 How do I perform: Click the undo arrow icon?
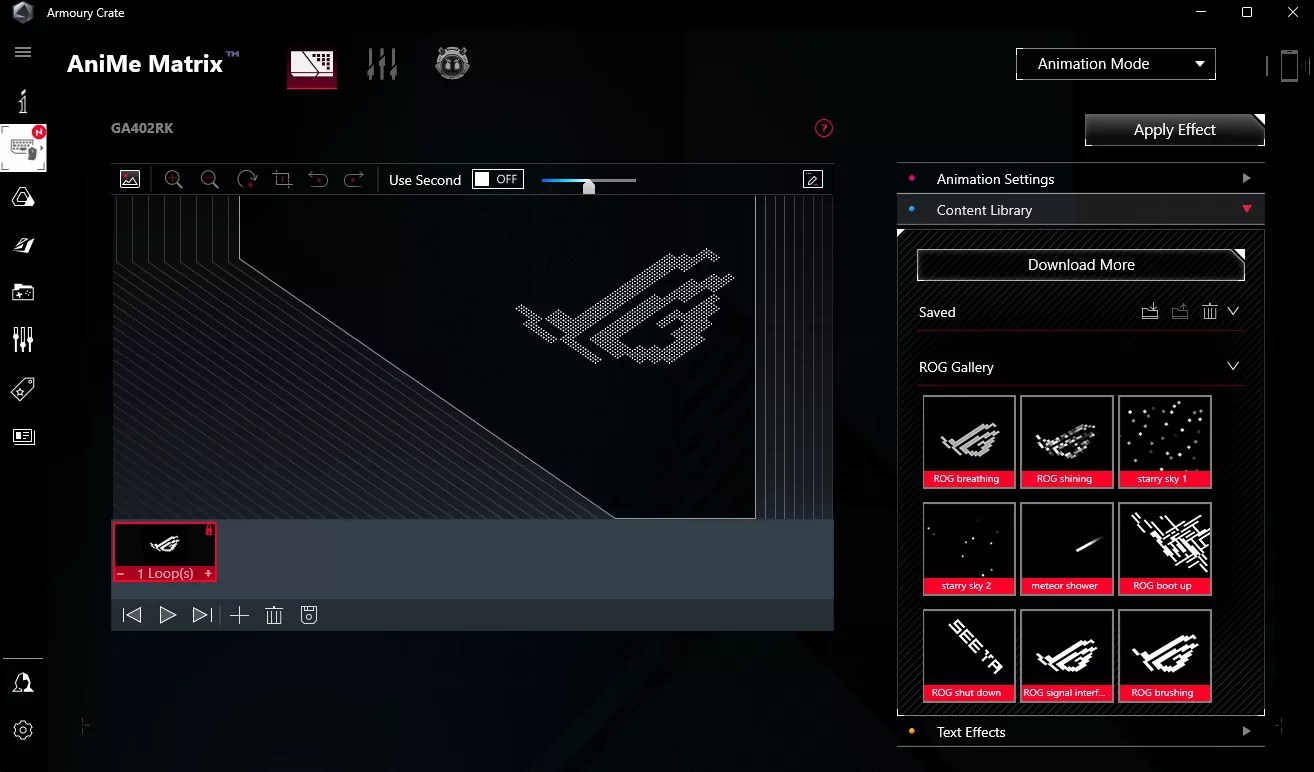(x=318, y=179)
